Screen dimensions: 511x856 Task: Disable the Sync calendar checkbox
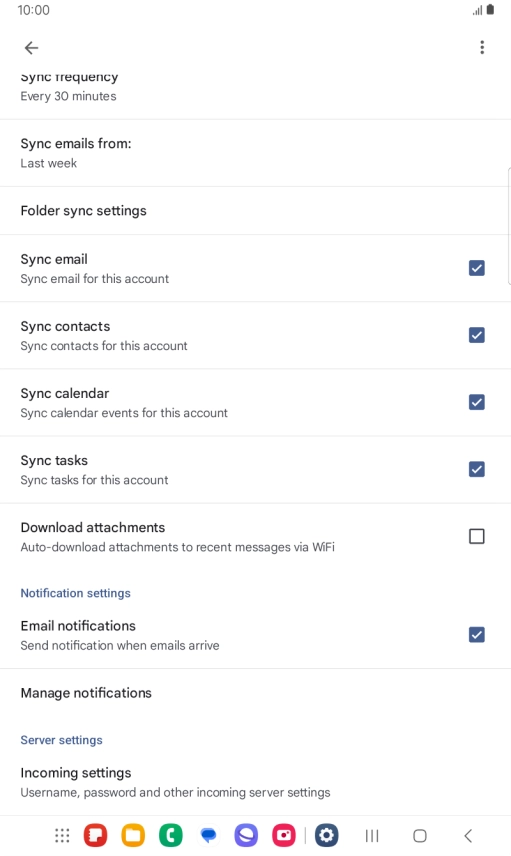click(477, 402)
